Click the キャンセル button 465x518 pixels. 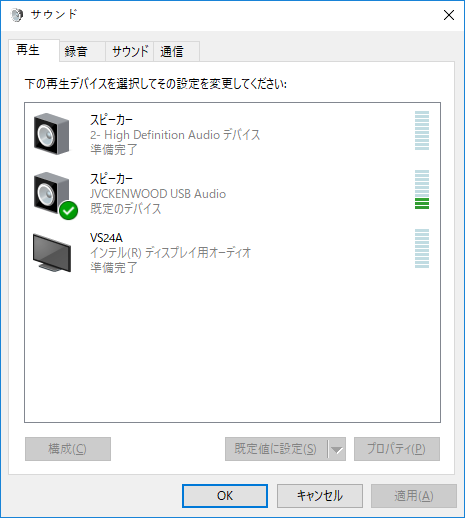pyautogui.click(x=320, y=496)
